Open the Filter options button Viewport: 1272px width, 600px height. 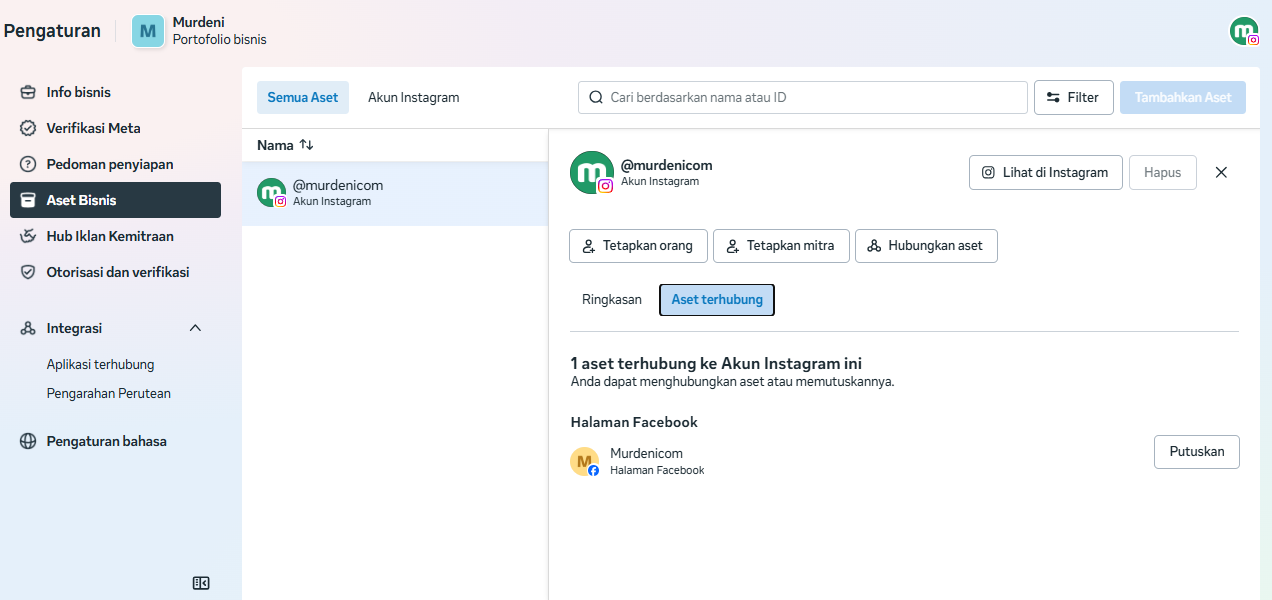(x=1073, y=97)
